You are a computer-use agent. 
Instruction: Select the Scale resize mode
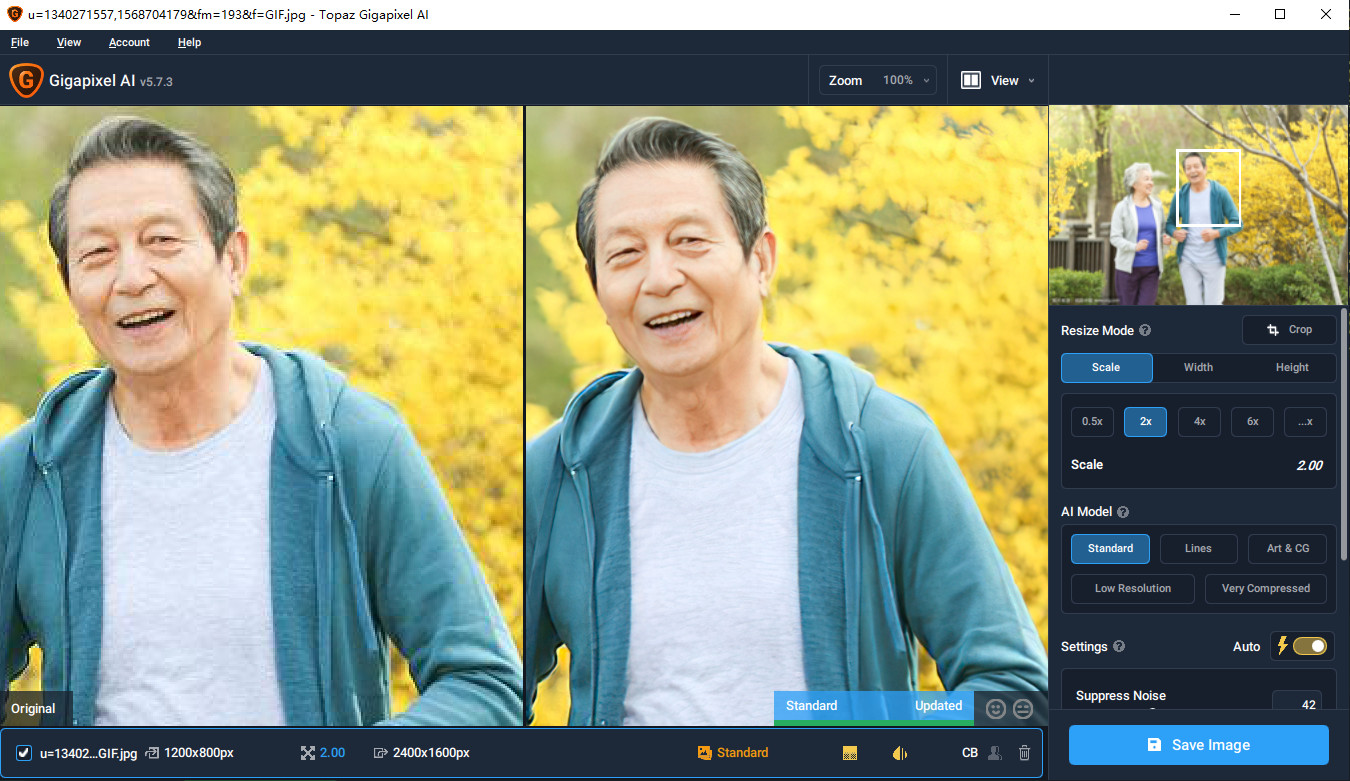(1106, 367)
